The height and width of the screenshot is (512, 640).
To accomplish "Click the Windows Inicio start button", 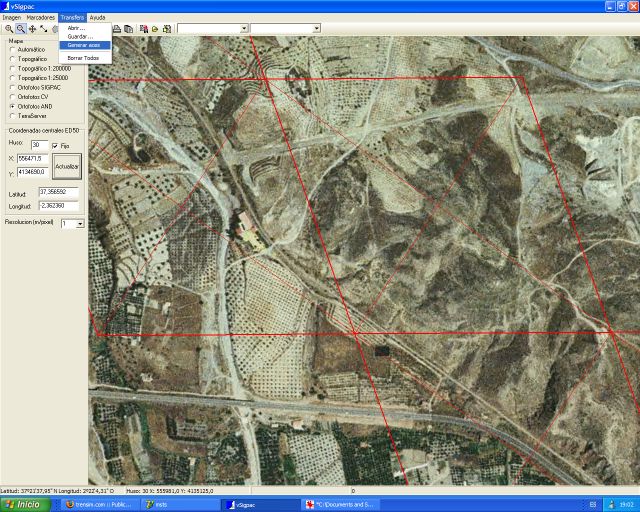I will click(22, 505).
